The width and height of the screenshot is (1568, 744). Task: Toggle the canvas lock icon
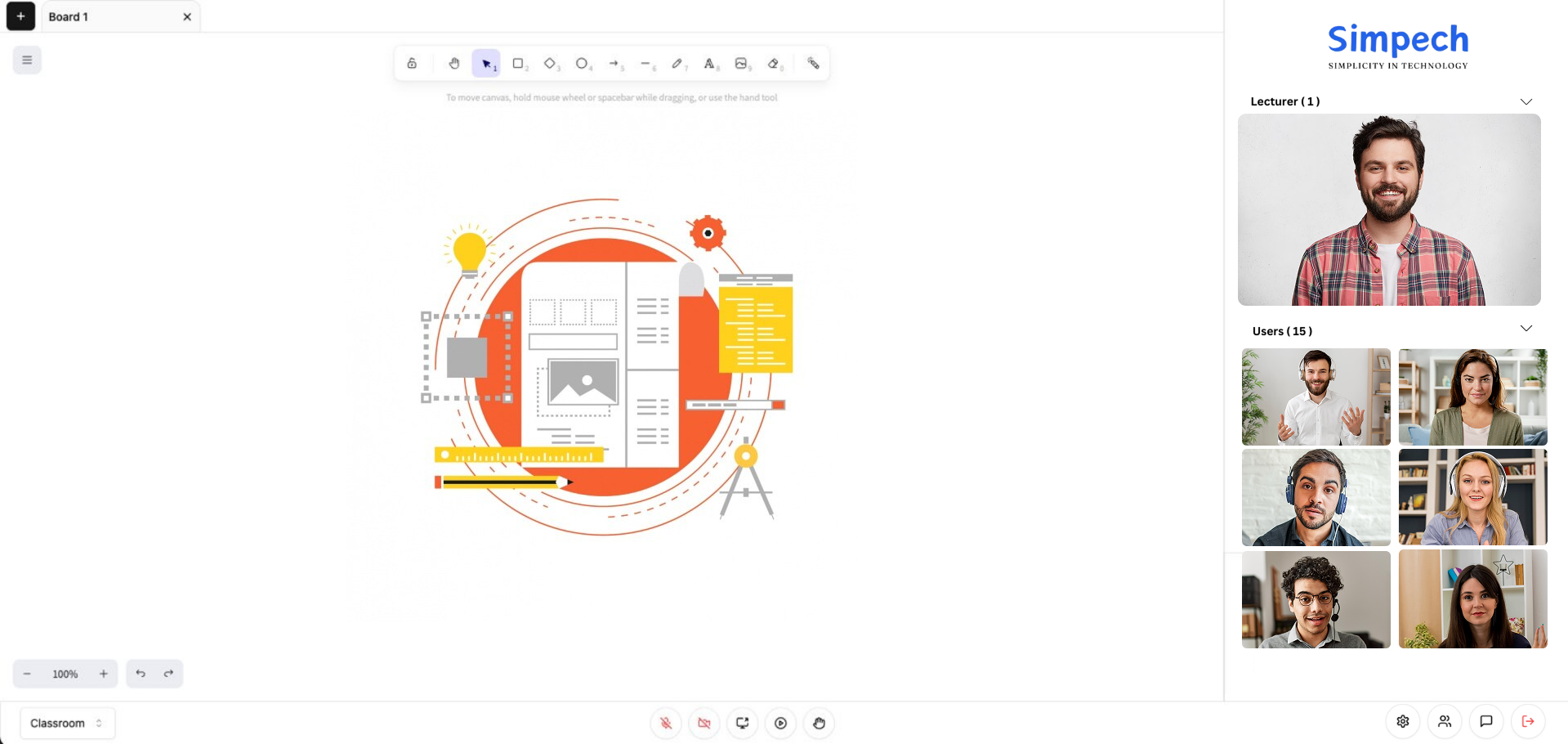click(412, 64)
